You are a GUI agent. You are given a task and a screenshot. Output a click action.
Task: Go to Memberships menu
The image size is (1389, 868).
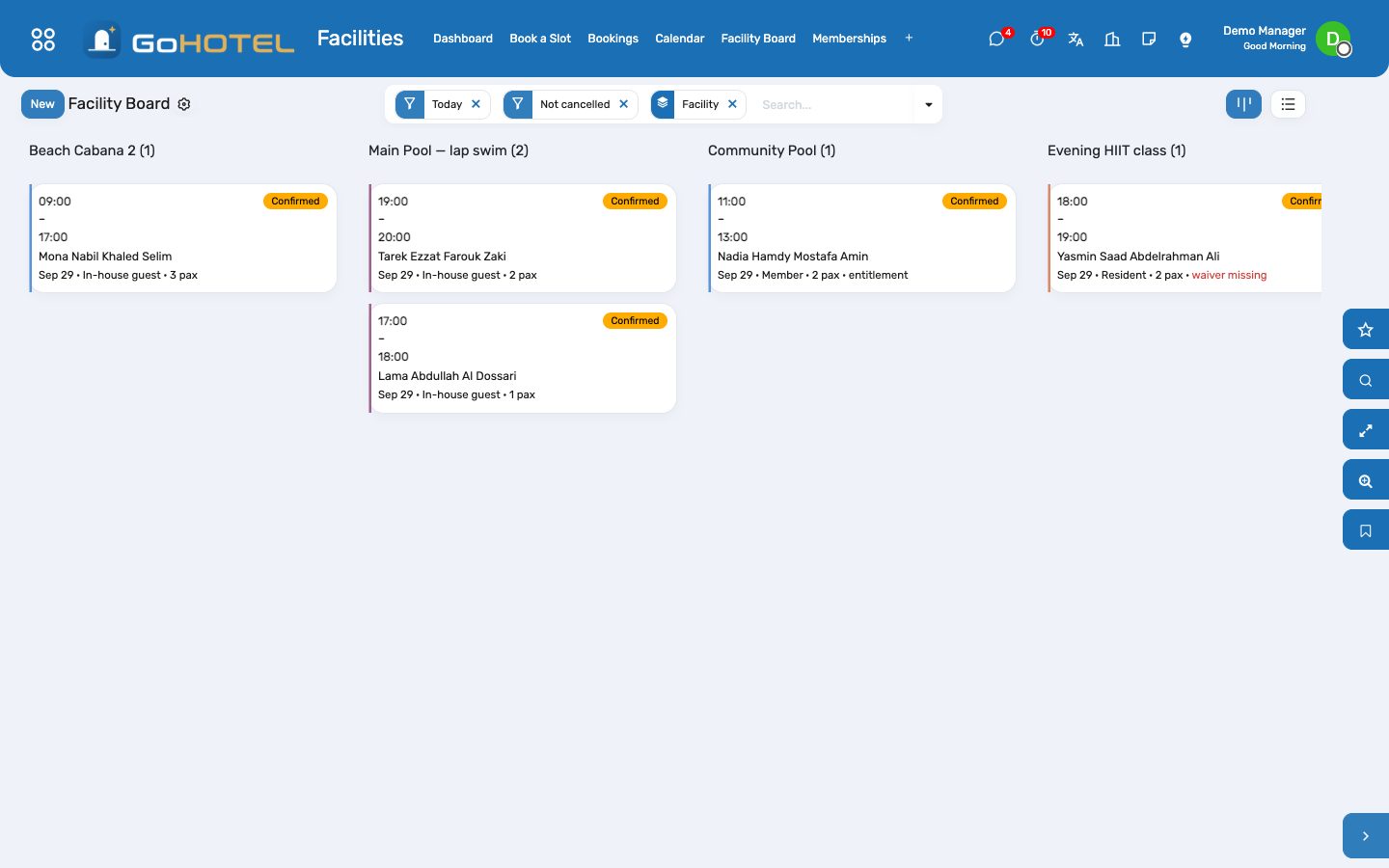[x=849, y=39]
